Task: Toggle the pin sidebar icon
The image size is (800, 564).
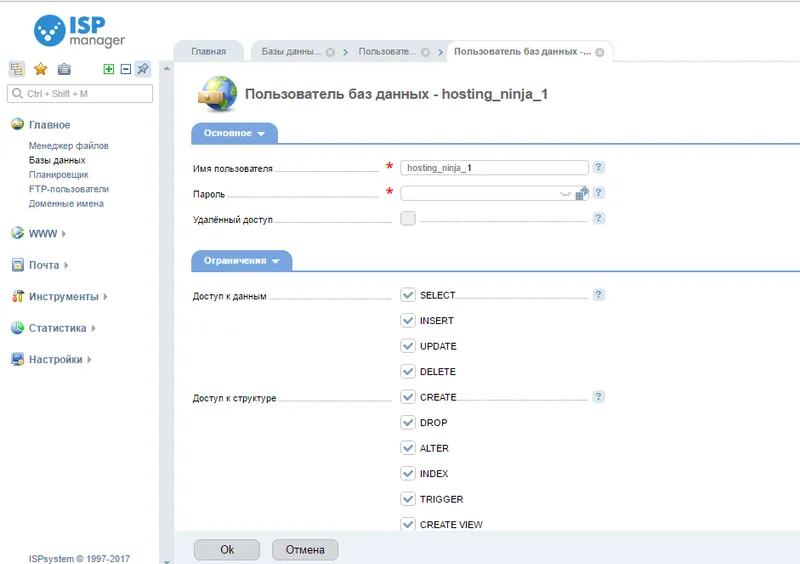Action: click(x=143, y=68)
